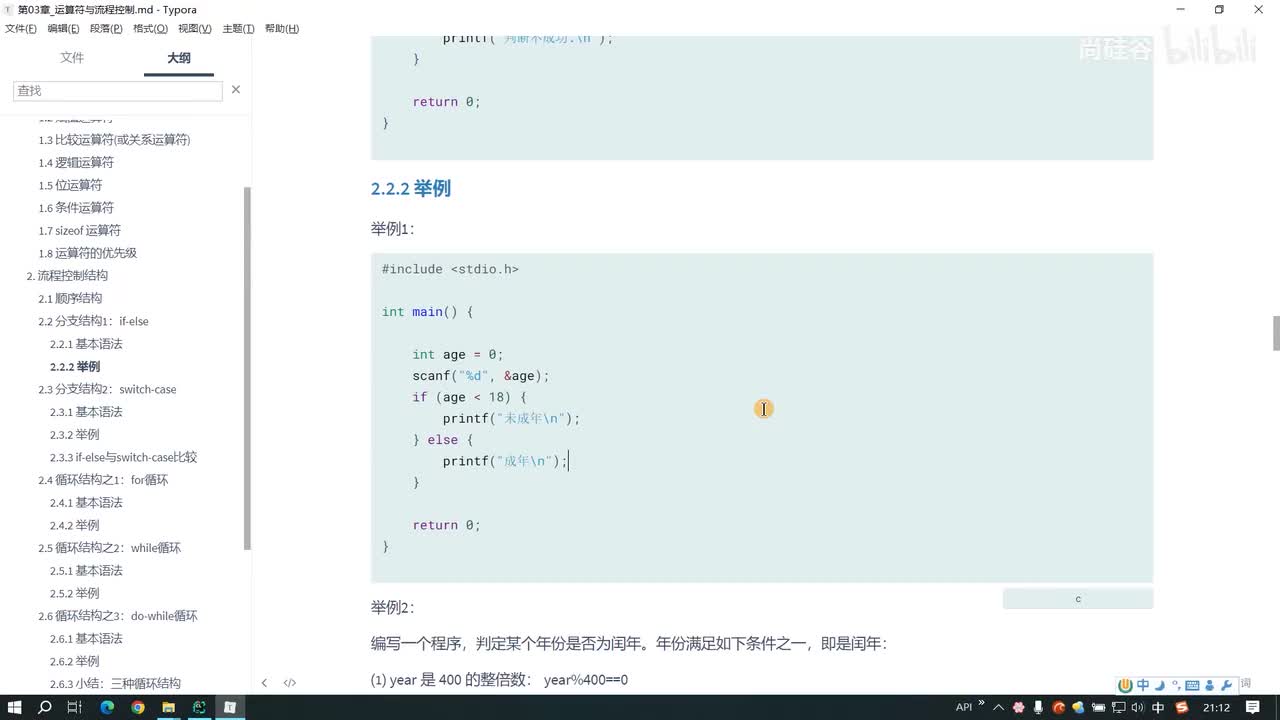Screen dimensions: 1280x720
Task: Open the 格式(O) menu
Action: [151, 29]
